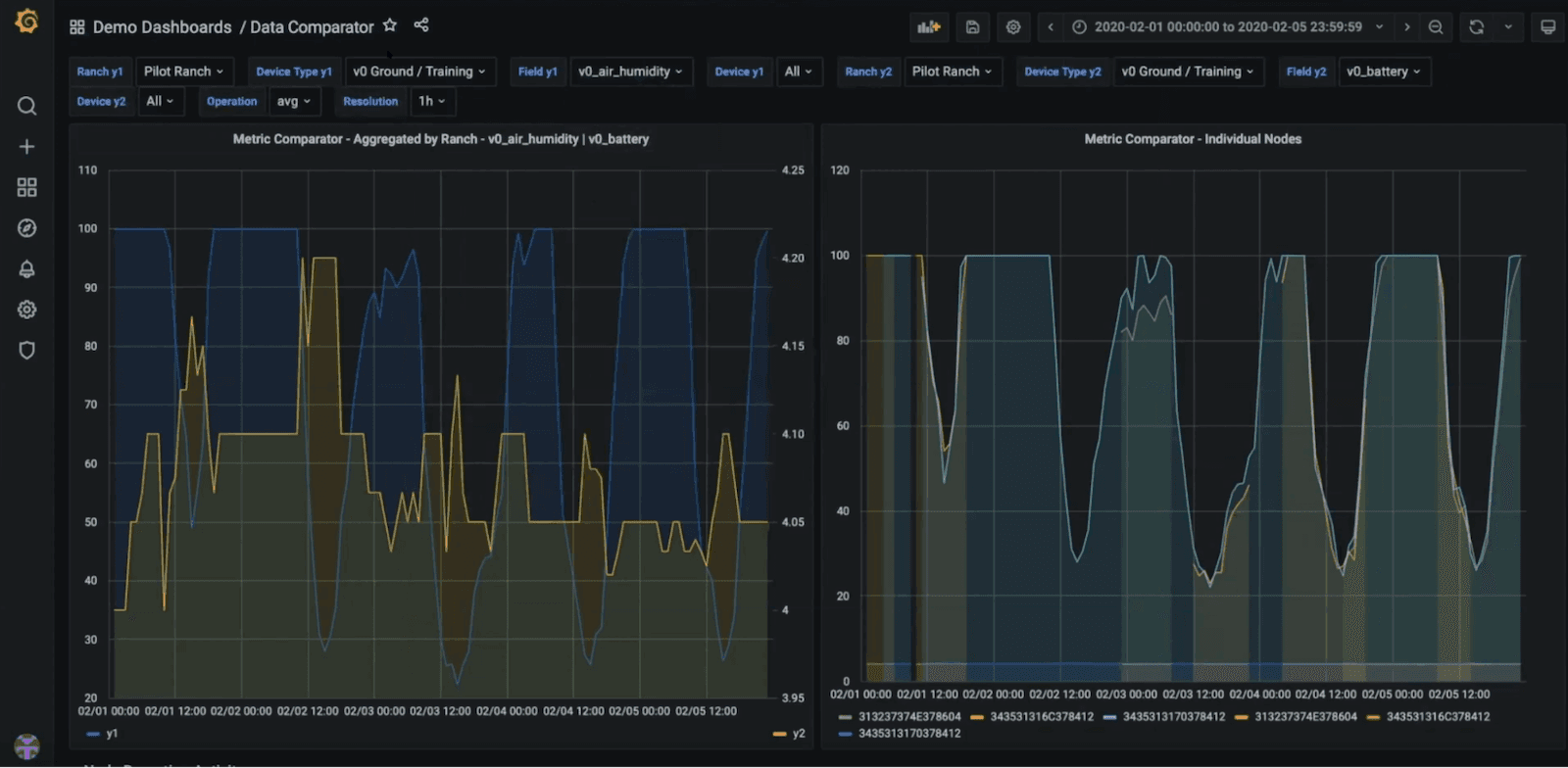Zoom out the time range
The width and height of the screenshot is (1568, 768).
(1436, 27)
